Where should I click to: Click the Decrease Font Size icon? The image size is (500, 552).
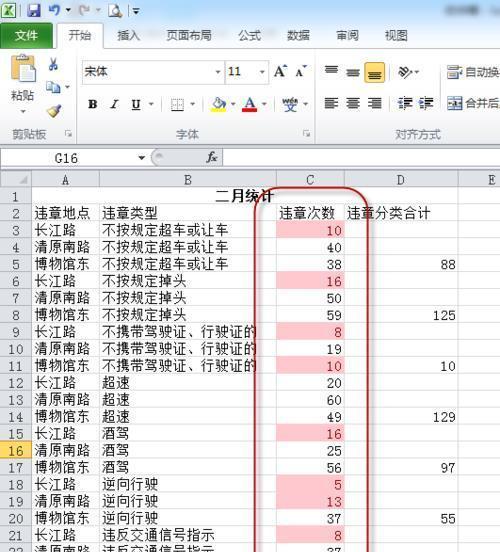pyautogui.click(x=301, y=71)
